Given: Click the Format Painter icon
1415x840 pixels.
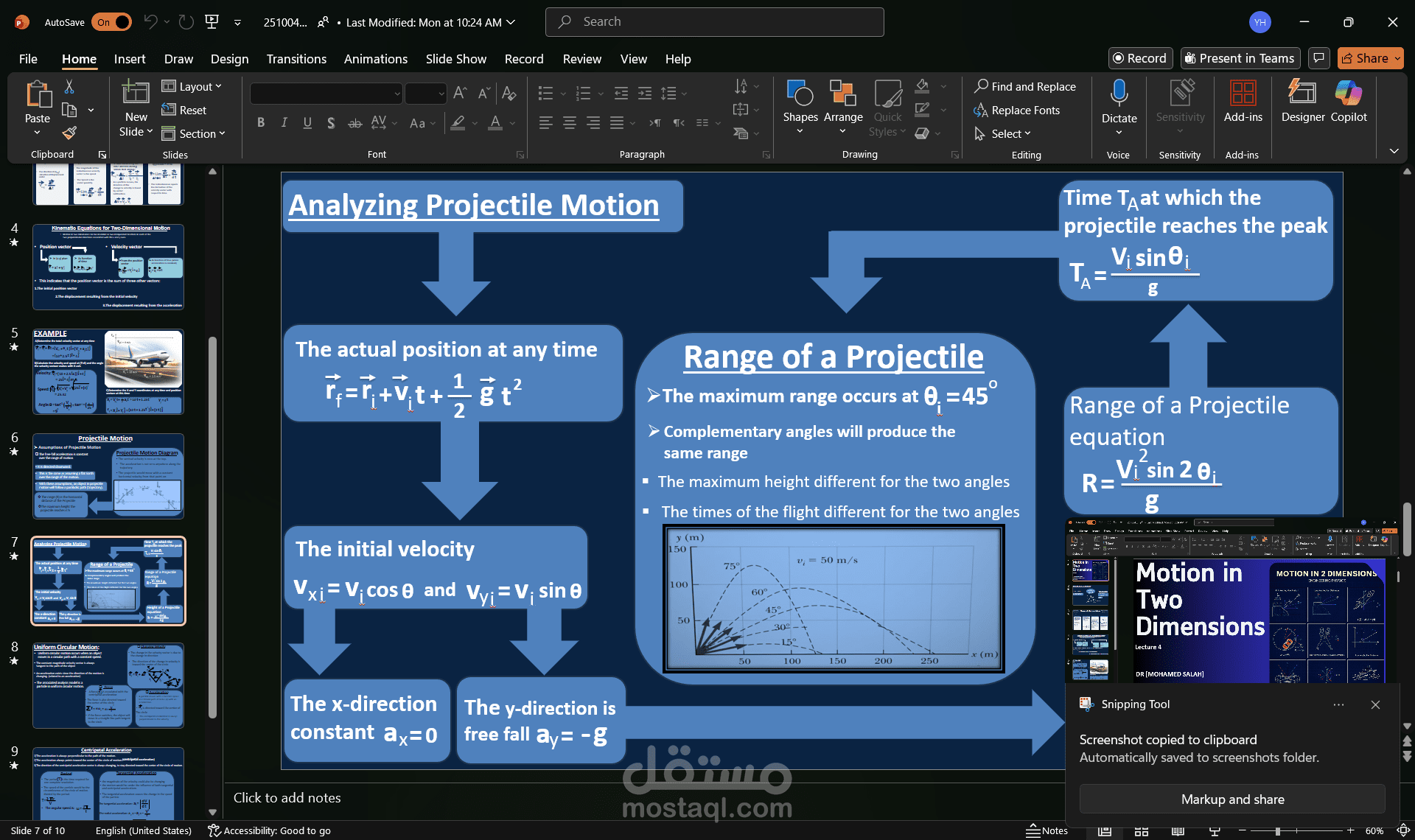Looking at the screenshot, I should (x=69, y=133).
